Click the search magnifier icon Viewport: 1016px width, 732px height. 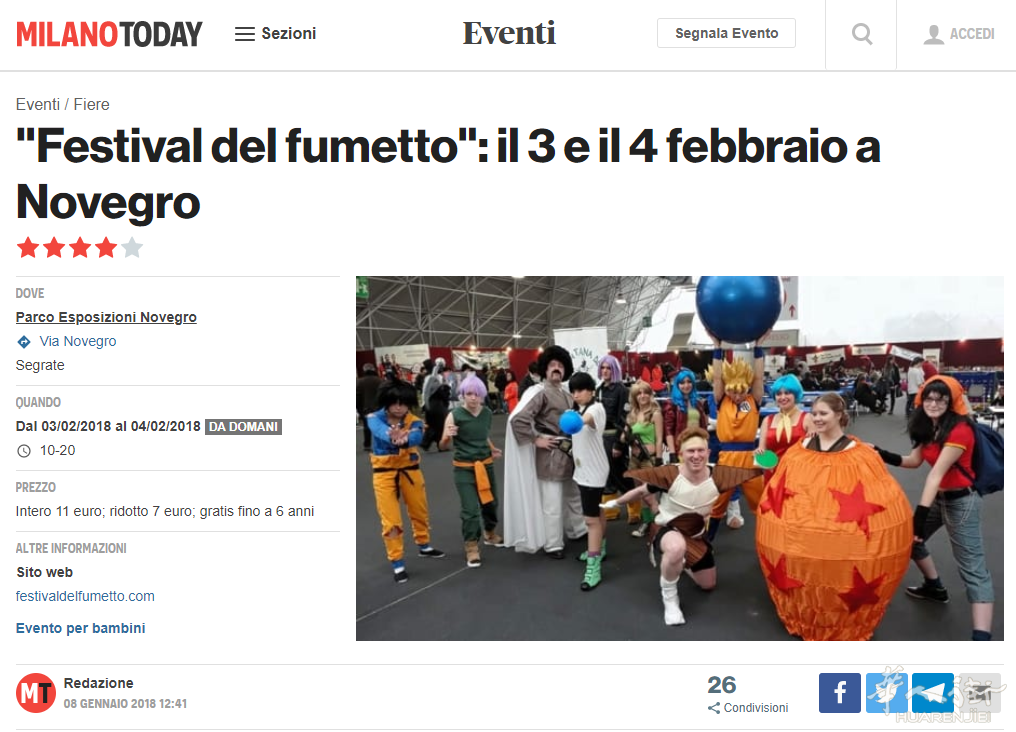point(861,34)
